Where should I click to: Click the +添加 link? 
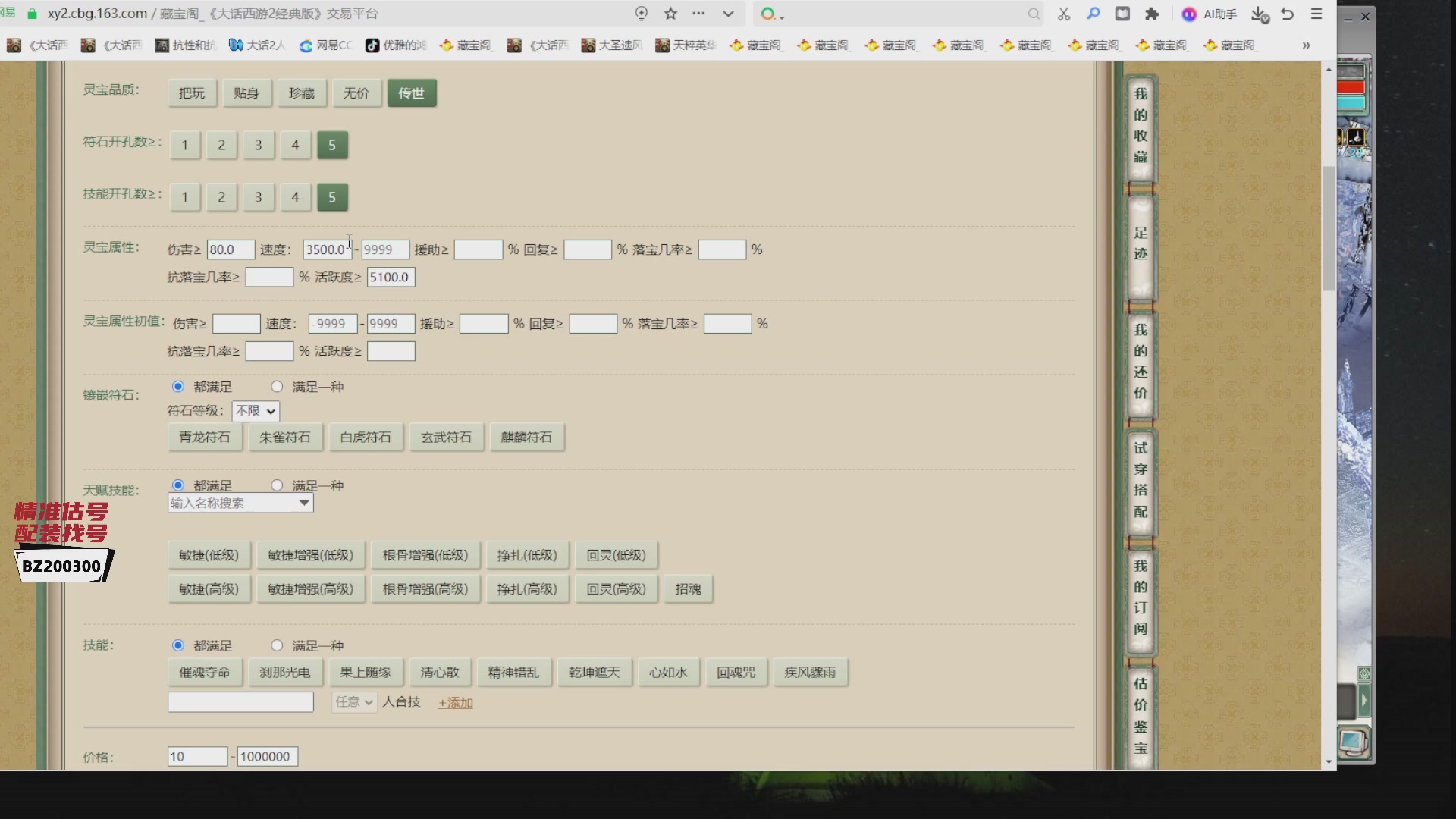point(455,703)
